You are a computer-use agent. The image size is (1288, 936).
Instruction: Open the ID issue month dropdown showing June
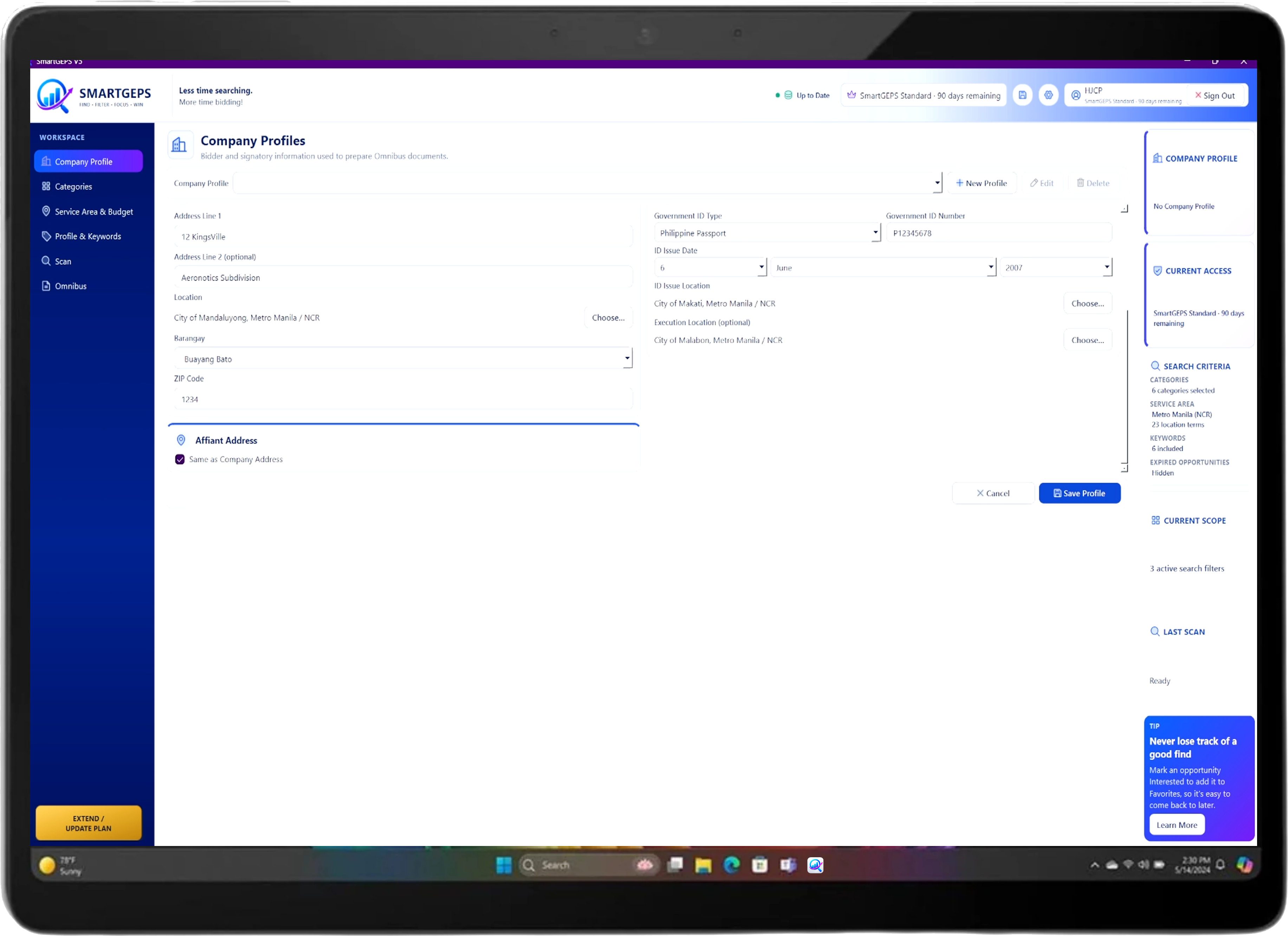pyautogui.click(x=883, y=267)
